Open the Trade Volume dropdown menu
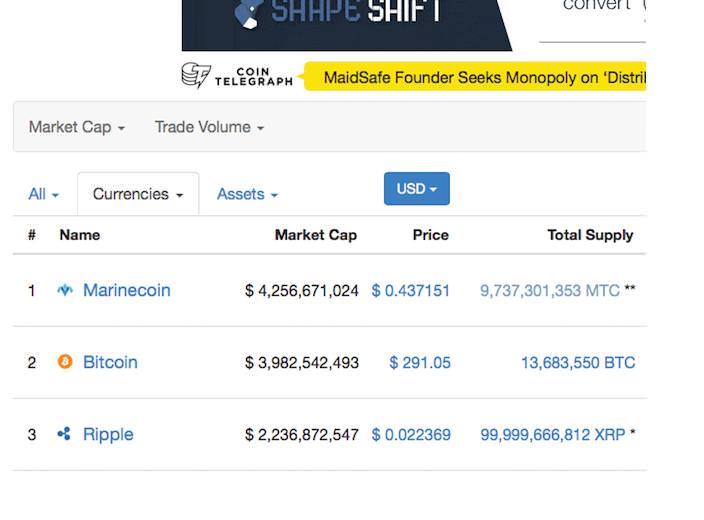Image resolution: width=704 pixels, height=520 pixels. (209, 128)
